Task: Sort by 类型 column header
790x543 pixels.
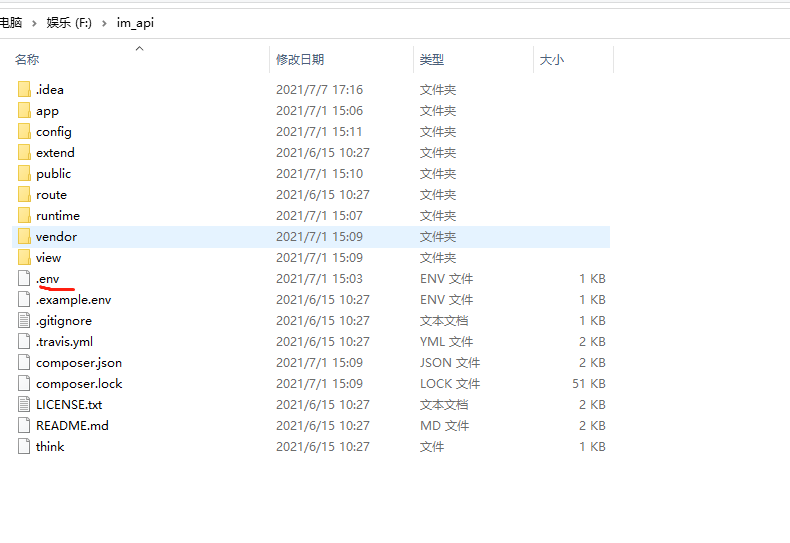Action: pyautogui.click(x=432, y=59)
